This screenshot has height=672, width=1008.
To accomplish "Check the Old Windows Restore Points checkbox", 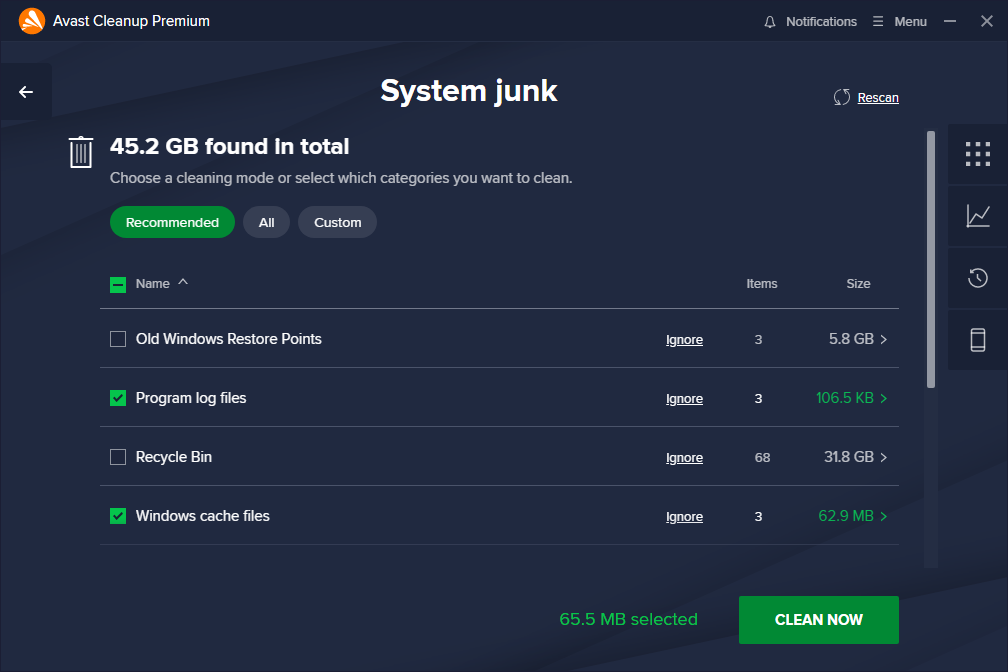I will (117, 339).
